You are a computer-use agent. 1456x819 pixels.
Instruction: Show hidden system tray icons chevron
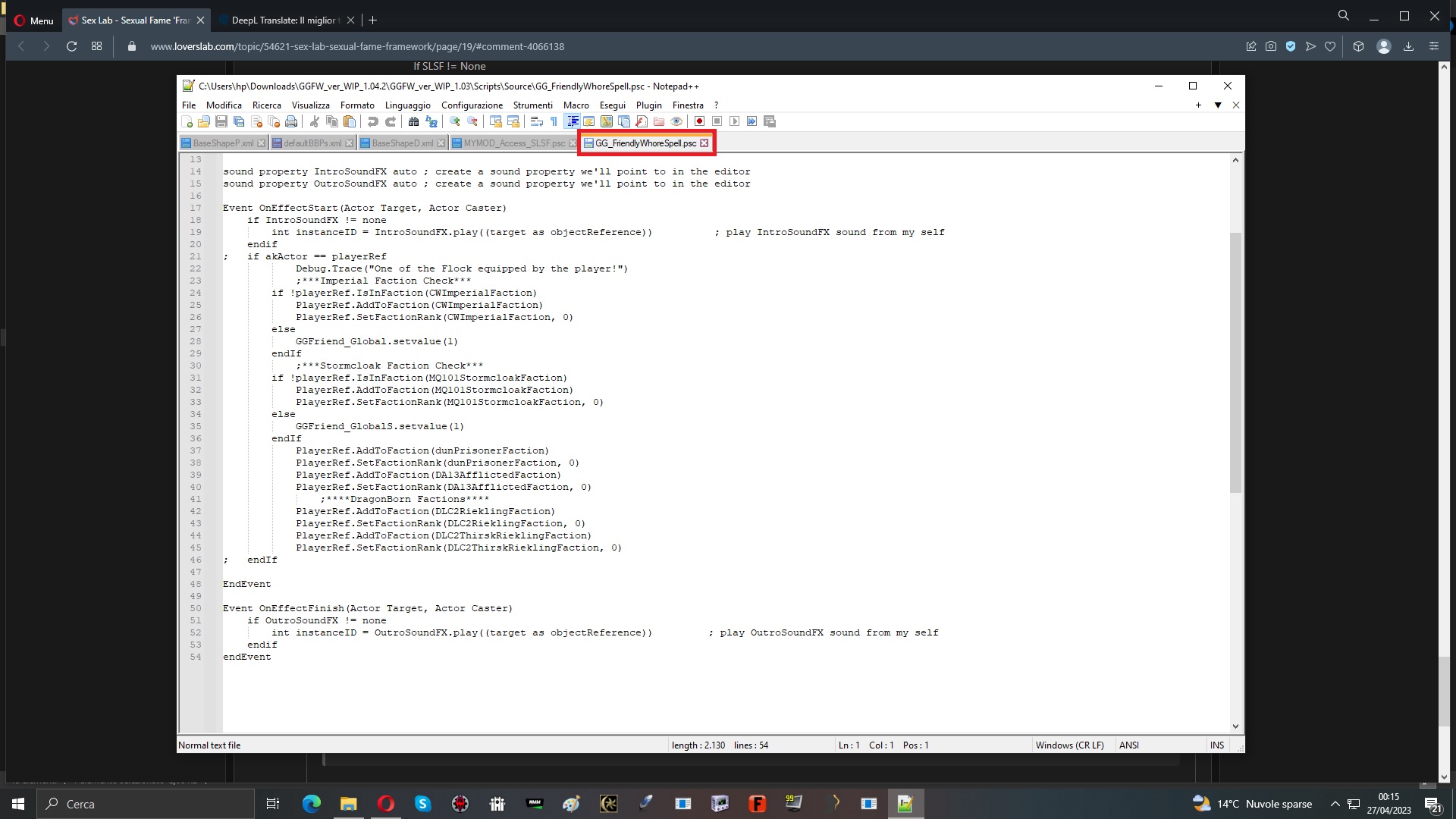pyautogui.click(x=1335, y=804)
